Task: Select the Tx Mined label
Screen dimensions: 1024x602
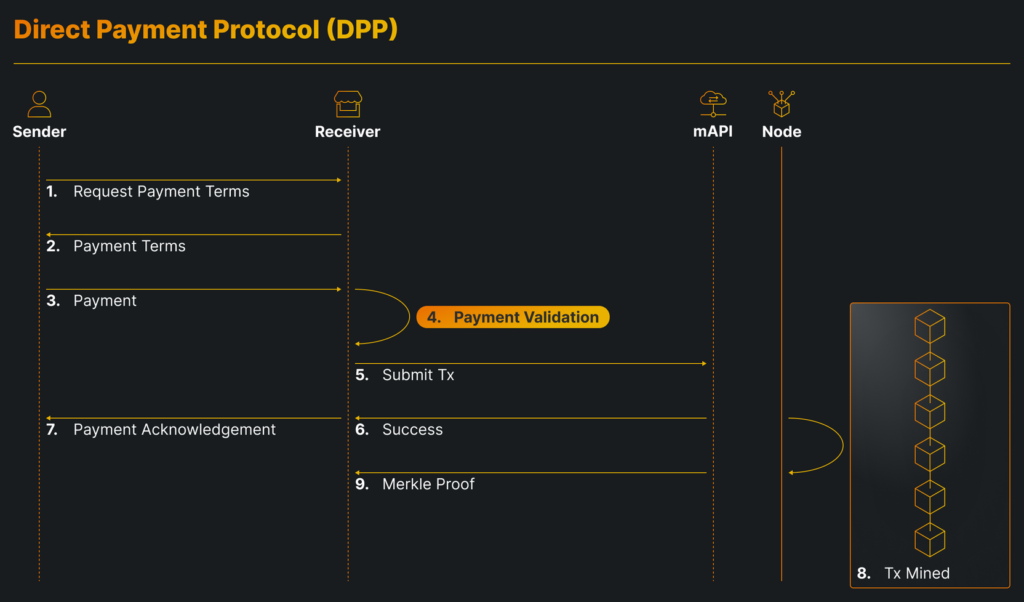Action: tap(903, 573)
